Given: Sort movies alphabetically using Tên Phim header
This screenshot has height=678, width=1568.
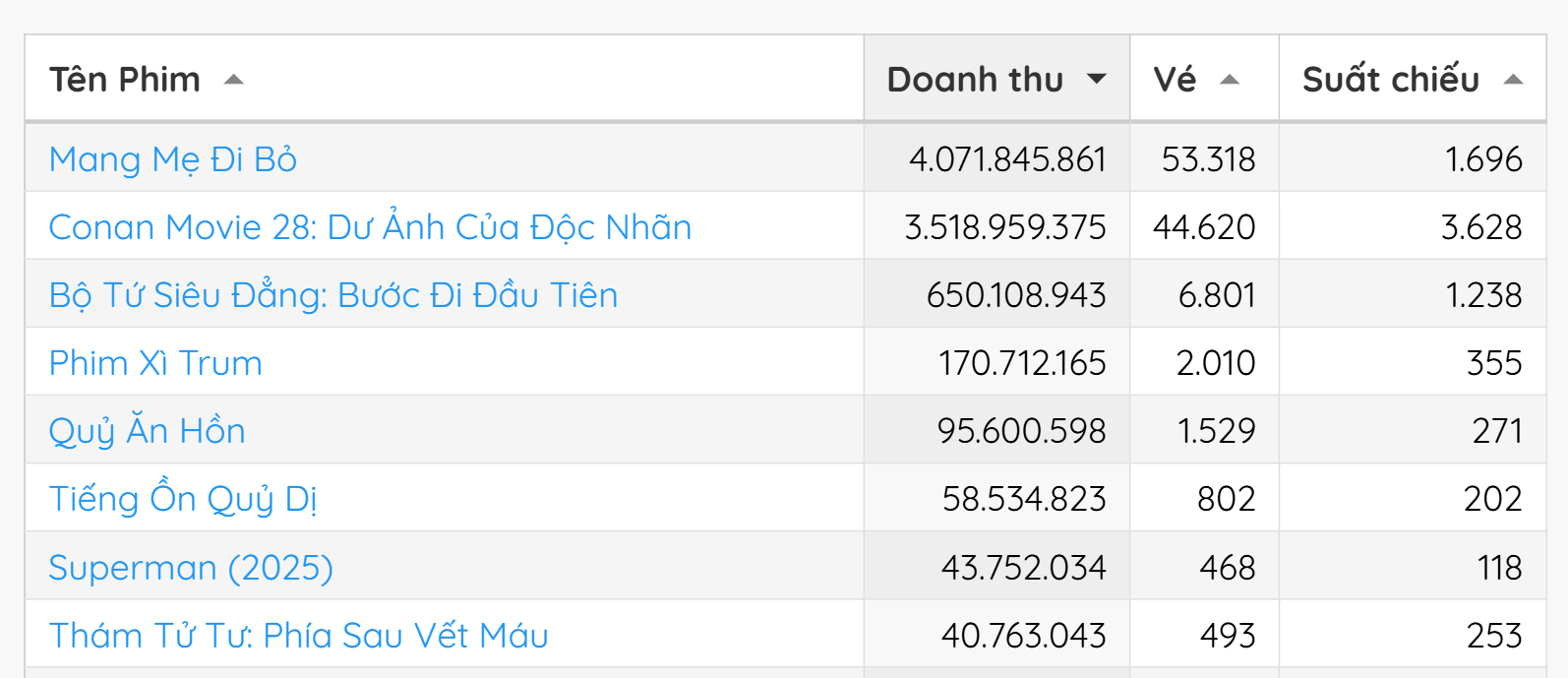Looking at the screenshot, I should click(x=121, y=80).
